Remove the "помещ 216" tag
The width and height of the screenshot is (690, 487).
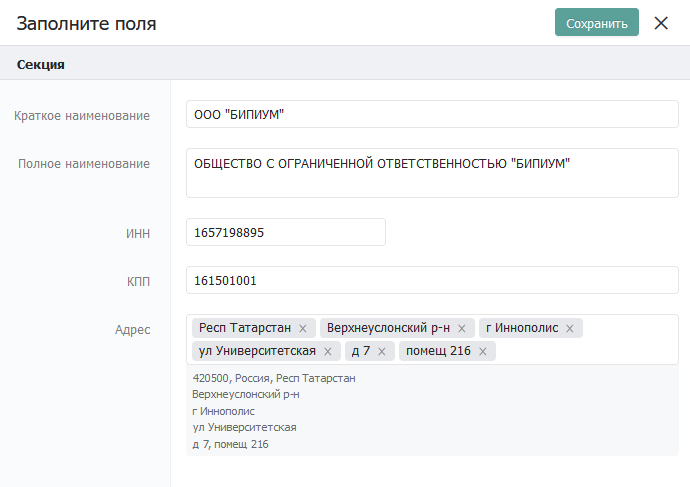pos(482,351)
